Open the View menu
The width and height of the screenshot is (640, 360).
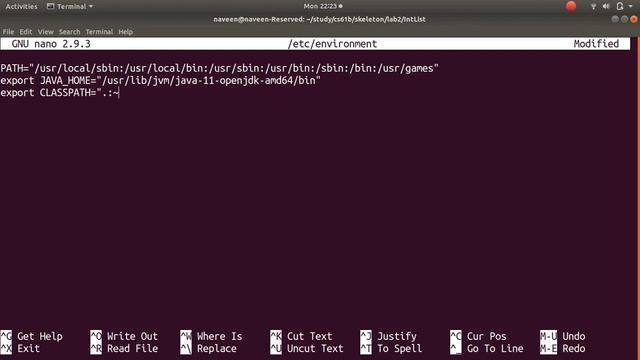[45, 32]
